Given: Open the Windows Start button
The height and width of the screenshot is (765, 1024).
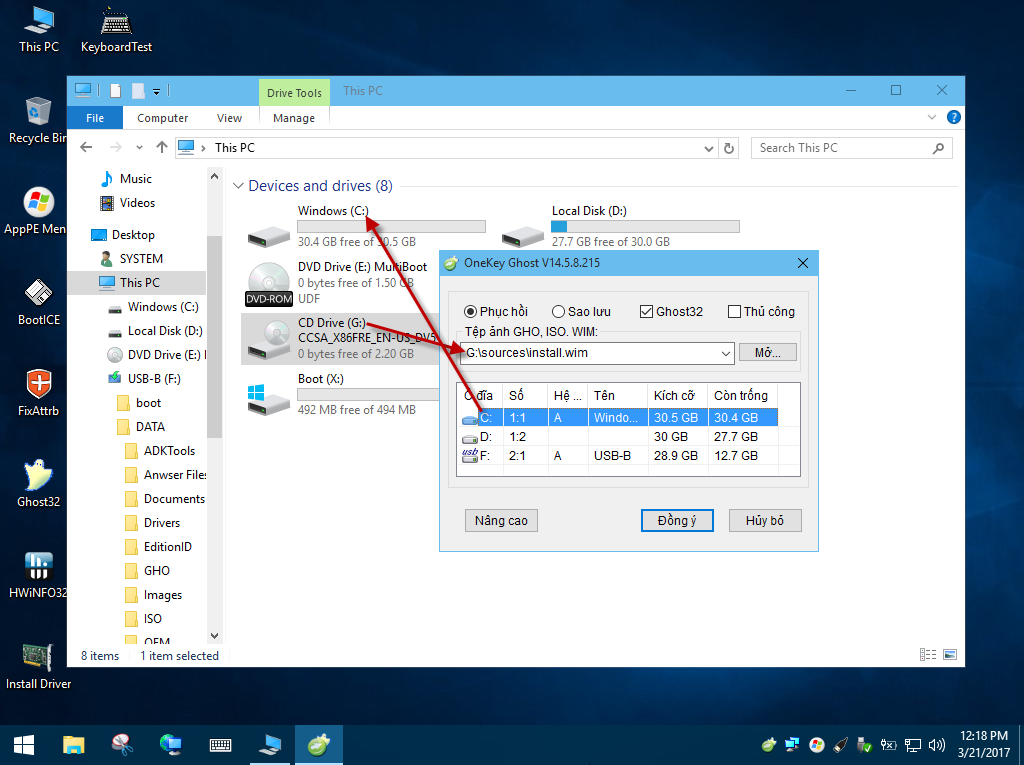Looking at the screenshot, I should (x=24, y=745).
